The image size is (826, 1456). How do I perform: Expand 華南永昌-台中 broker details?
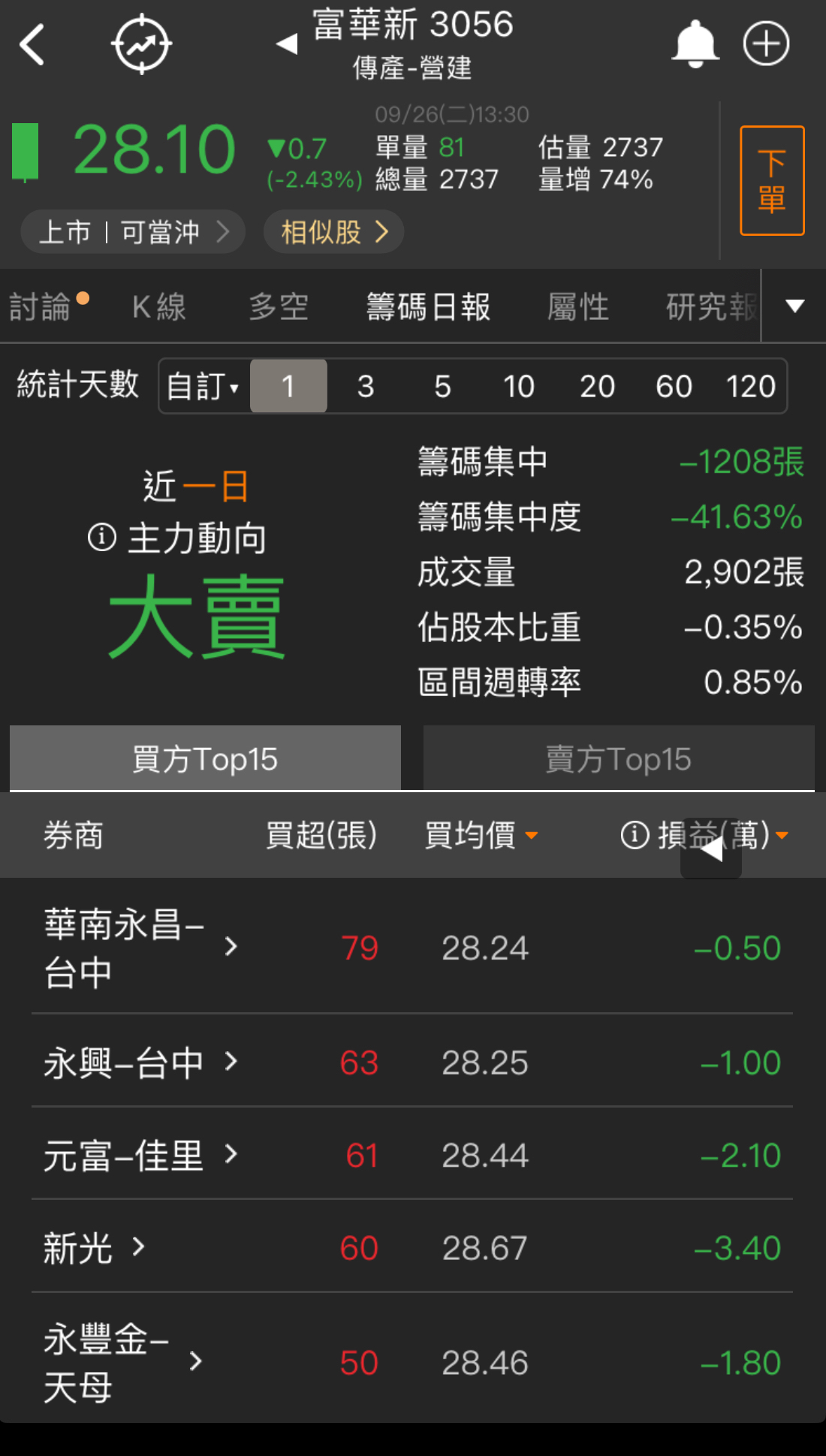click(x=231, y=946)
